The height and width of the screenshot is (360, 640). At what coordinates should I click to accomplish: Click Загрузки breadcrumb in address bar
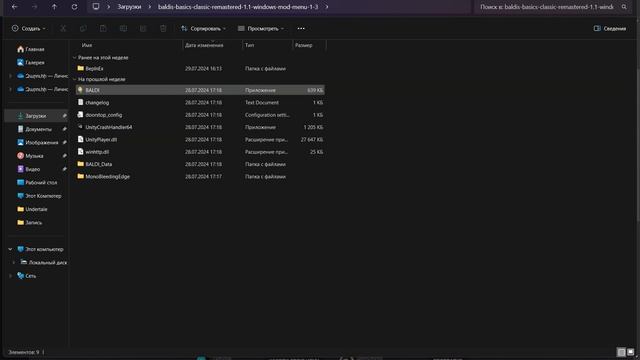coord(129,7)
